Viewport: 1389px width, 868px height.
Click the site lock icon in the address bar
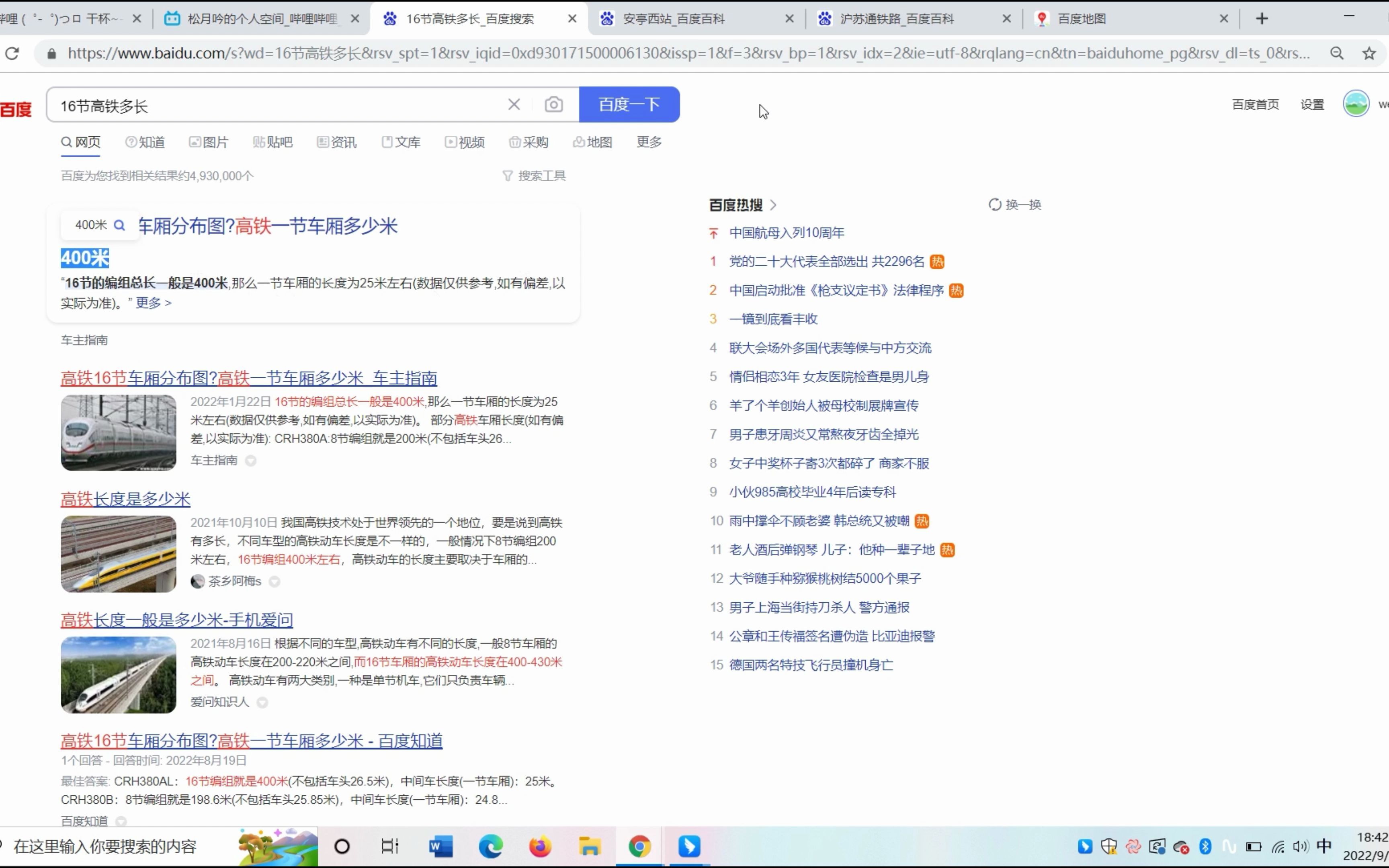52,54
